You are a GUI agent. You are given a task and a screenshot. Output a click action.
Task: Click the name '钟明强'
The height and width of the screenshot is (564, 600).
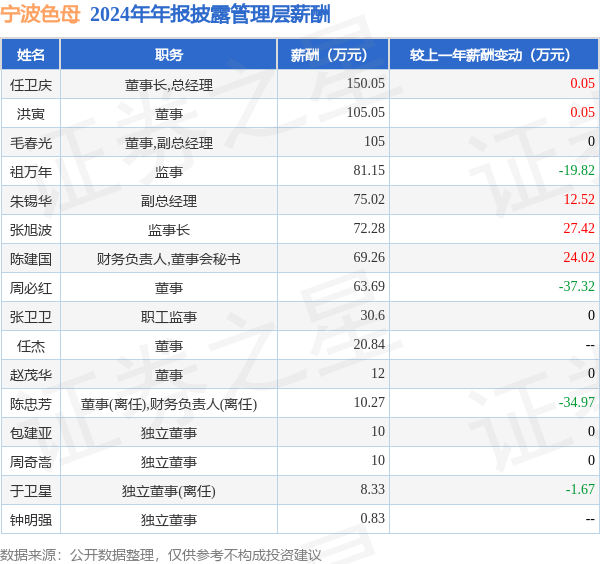coord(31,520)
